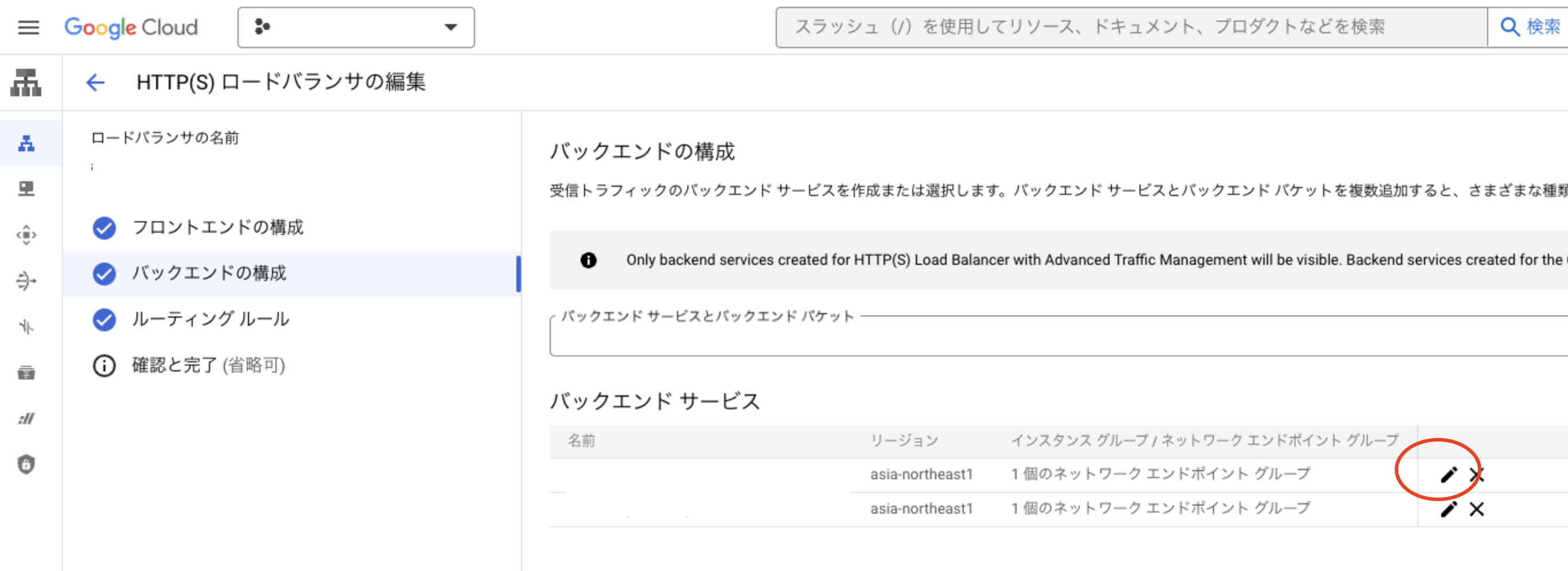Screen dimensions: 1568x571
Task: Select the load balancing icon in sidebar
Action: pos(26,143)
